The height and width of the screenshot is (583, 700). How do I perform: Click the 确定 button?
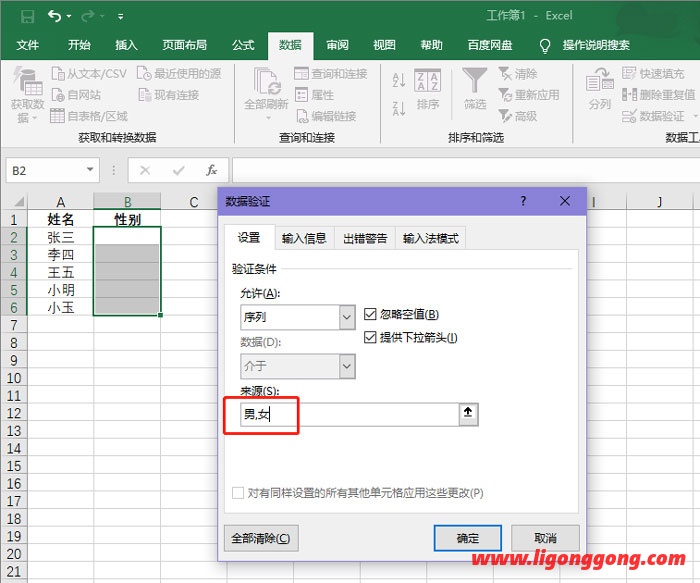pyautogui.click(x=467, y=538)
